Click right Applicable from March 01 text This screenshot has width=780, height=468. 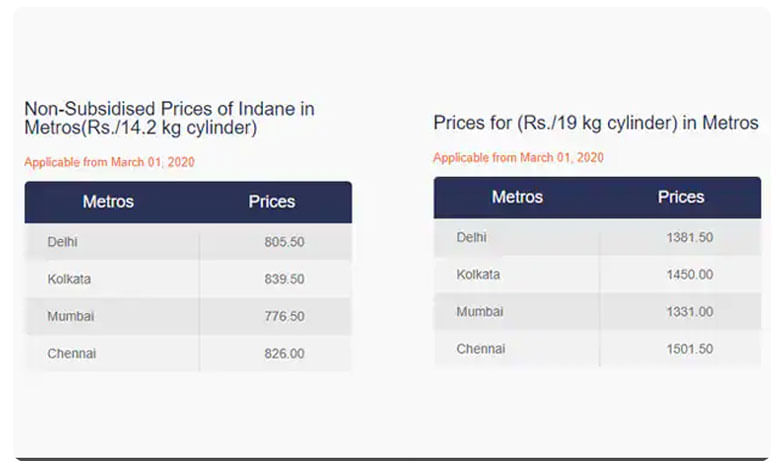pyautogui.click(x=518, y=157)
